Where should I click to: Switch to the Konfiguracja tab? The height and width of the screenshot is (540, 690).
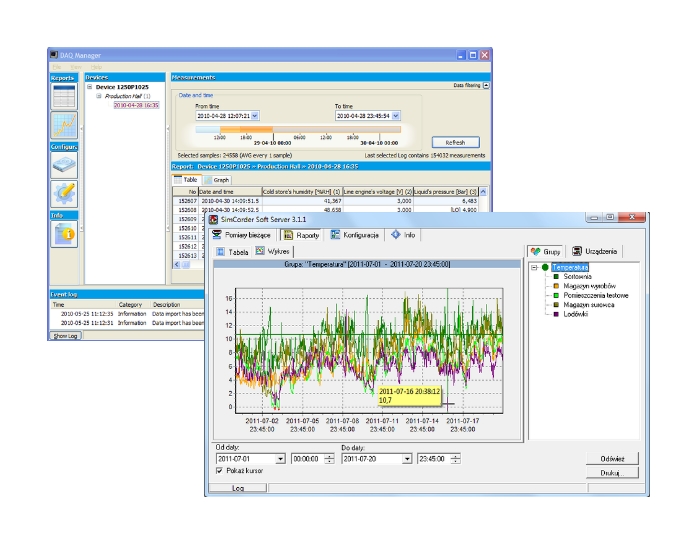pyautogui.click(x=354, y=234)
